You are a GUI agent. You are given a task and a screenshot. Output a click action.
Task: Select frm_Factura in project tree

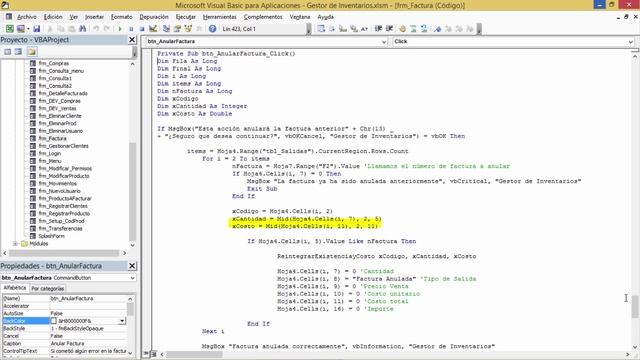click(52, 138)
